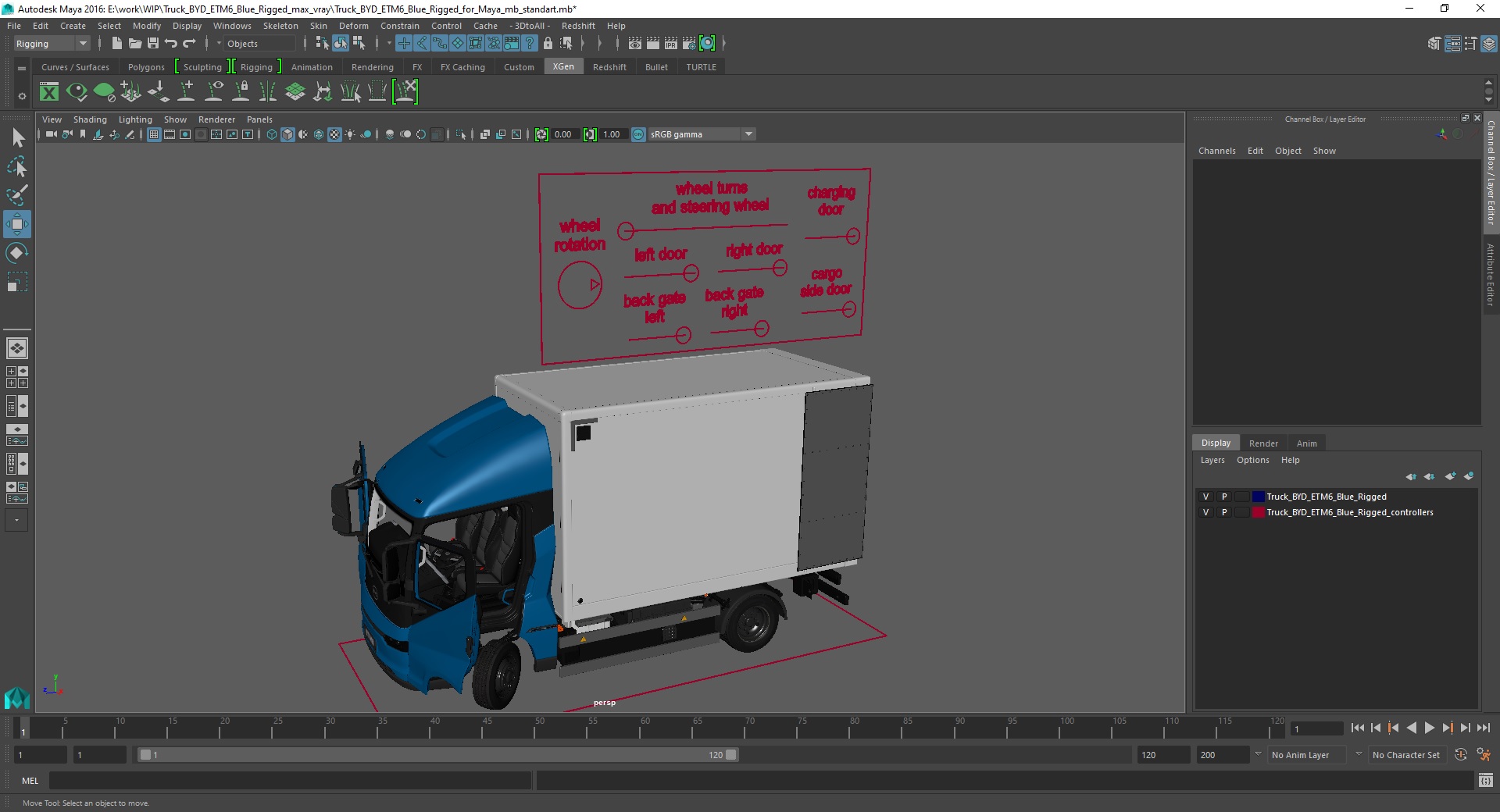1500x812 pixels.
Task: Toggle visibility V of controllers layer
Action: pos(1205,512)
